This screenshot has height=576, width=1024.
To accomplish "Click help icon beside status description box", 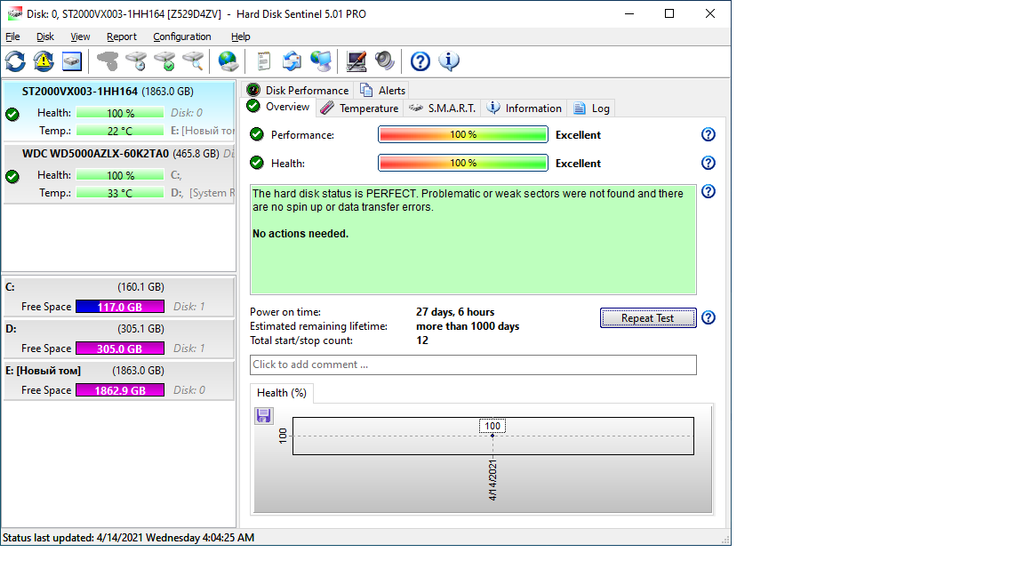I will point(708,191).
